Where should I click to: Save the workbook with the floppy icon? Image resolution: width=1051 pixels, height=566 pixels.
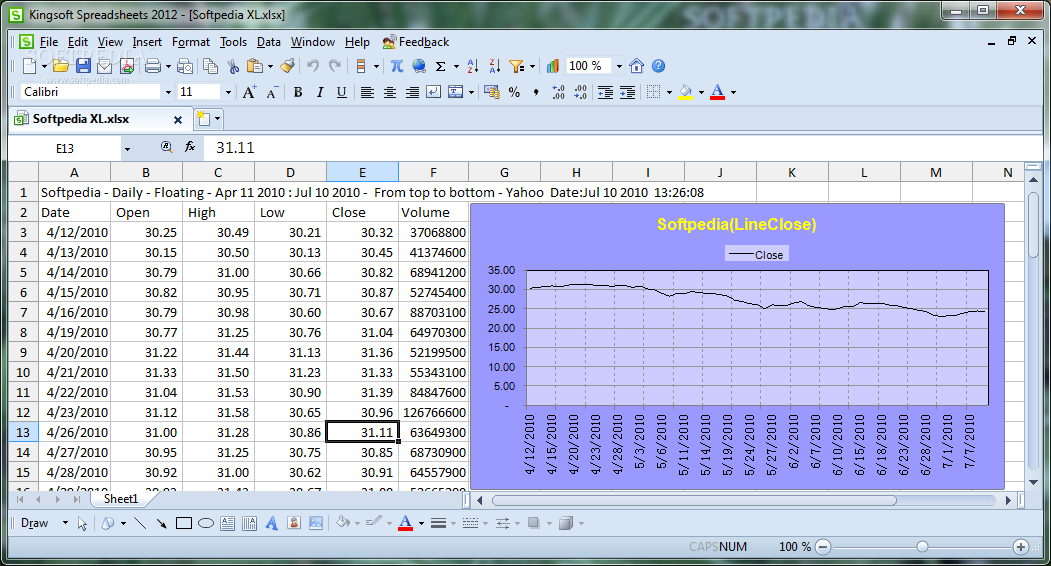tap(83, 66)
